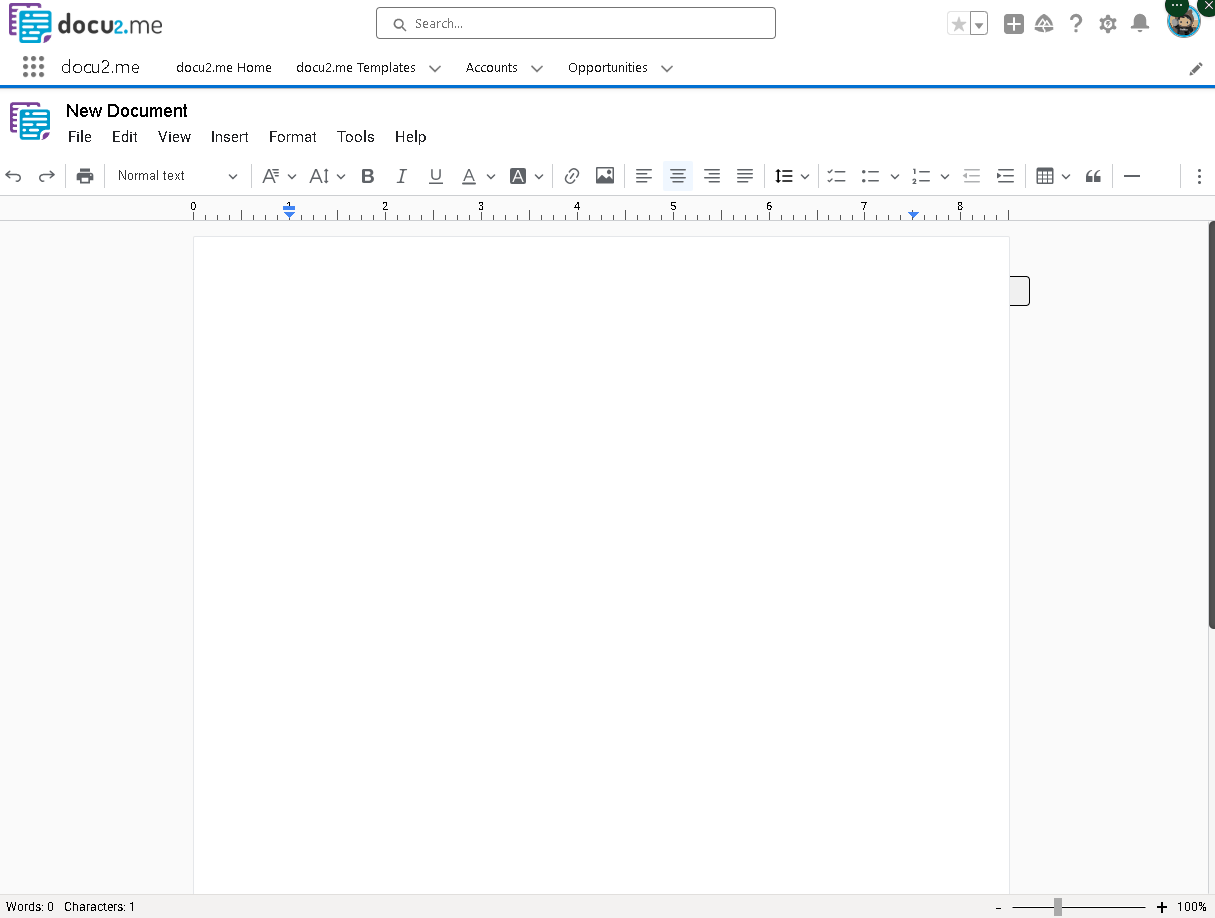Convert paragraph to a checklist

(x=837, y=176)
